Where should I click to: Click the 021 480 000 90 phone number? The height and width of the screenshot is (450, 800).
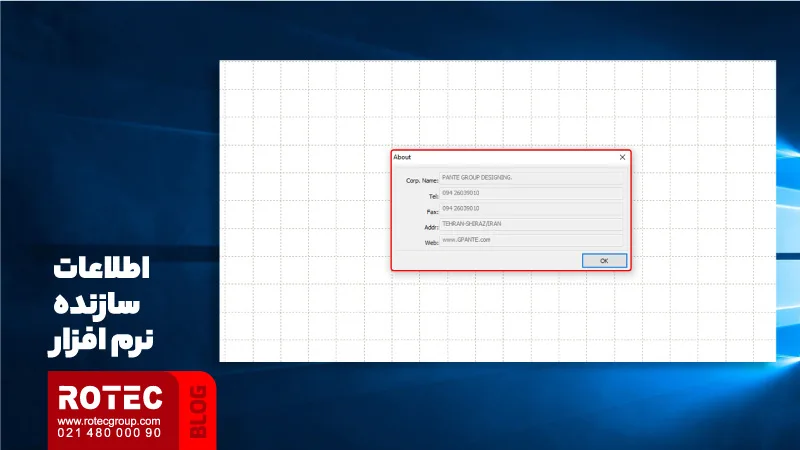110,433
